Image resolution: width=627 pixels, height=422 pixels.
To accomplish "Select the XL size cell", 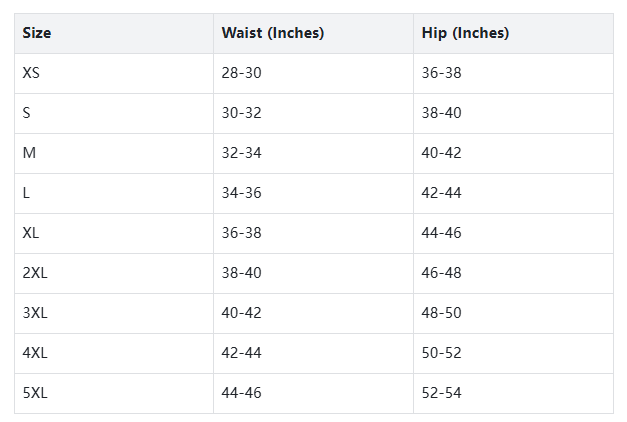I will [31, 233].
